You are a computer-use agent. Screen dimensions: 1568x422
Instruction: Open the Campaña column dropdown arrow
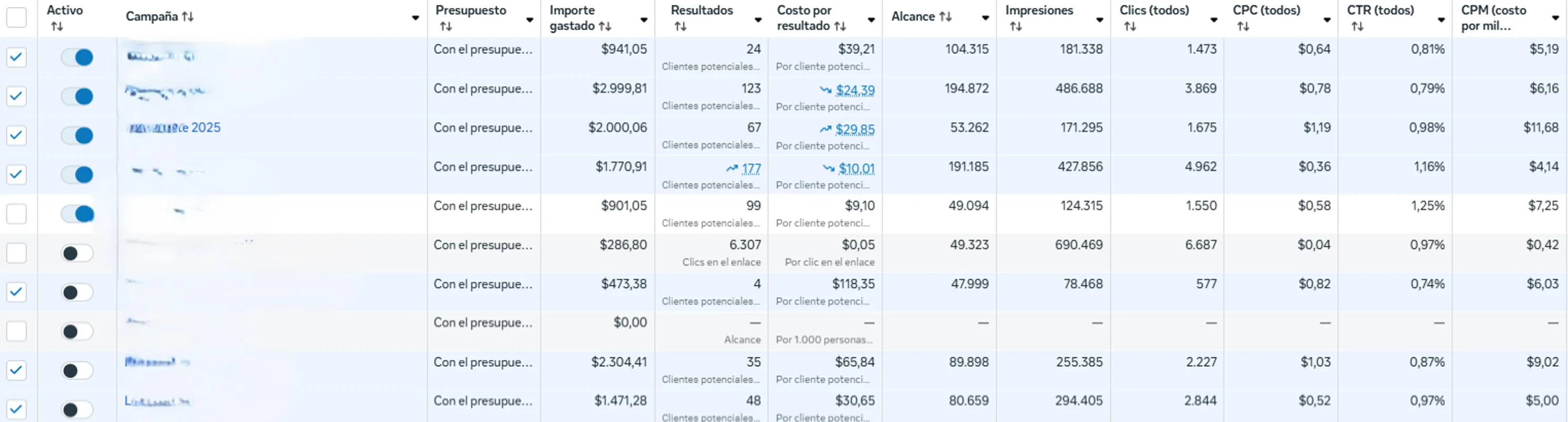[416, 17]
